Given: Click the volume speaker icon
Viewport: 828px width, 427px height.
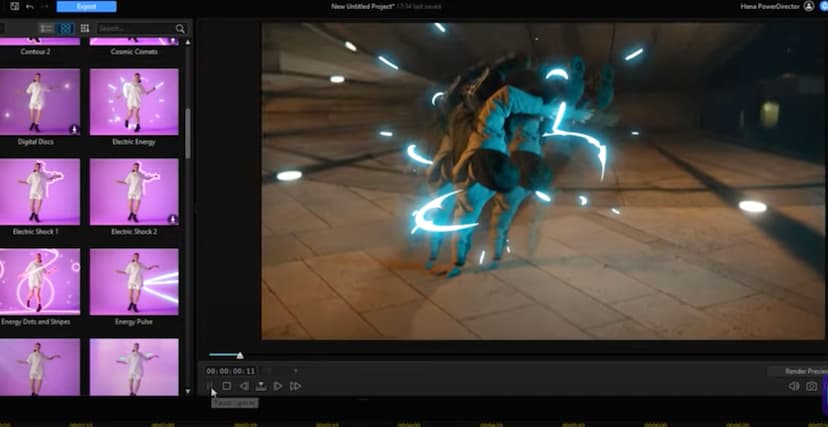Looking at the screenshot, I should click(794, 386).
